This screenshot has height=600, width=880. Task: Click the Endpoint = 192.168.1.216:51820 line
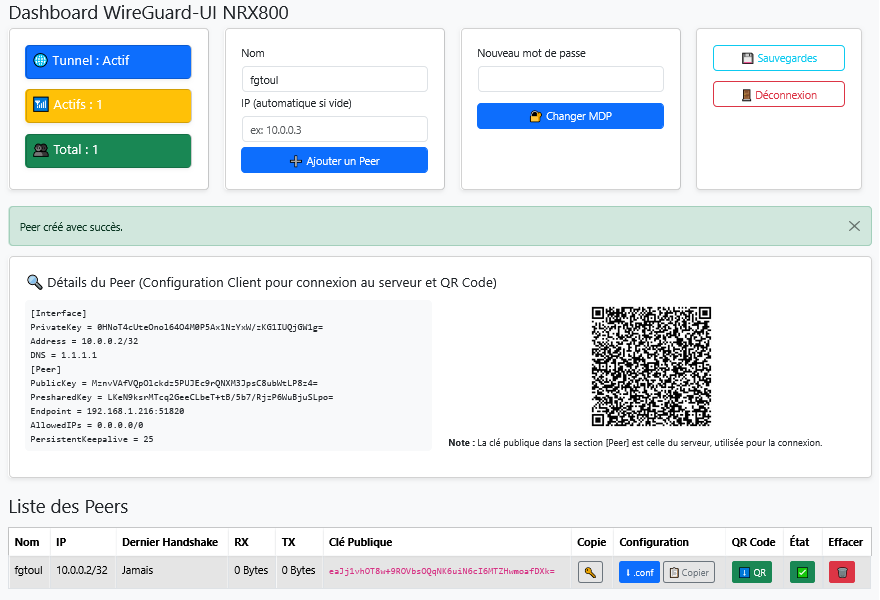tap(107, 411)
